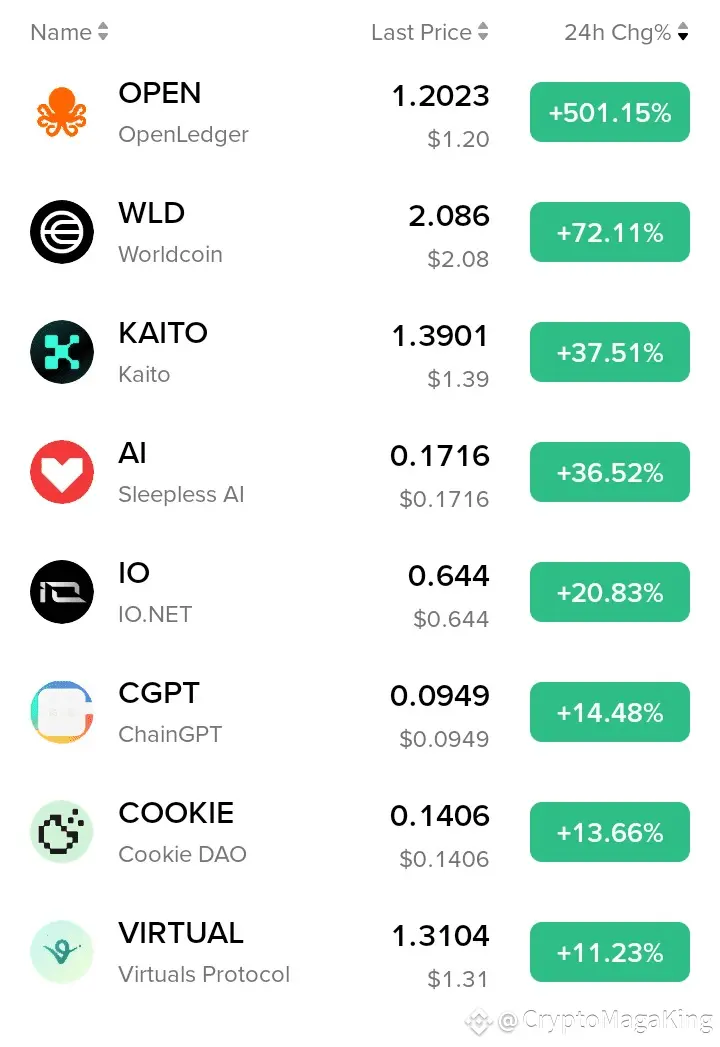Screen dimensions: 720x1047
Task: Tap the Worldcoin WLD logo
Action: [61, 232]
